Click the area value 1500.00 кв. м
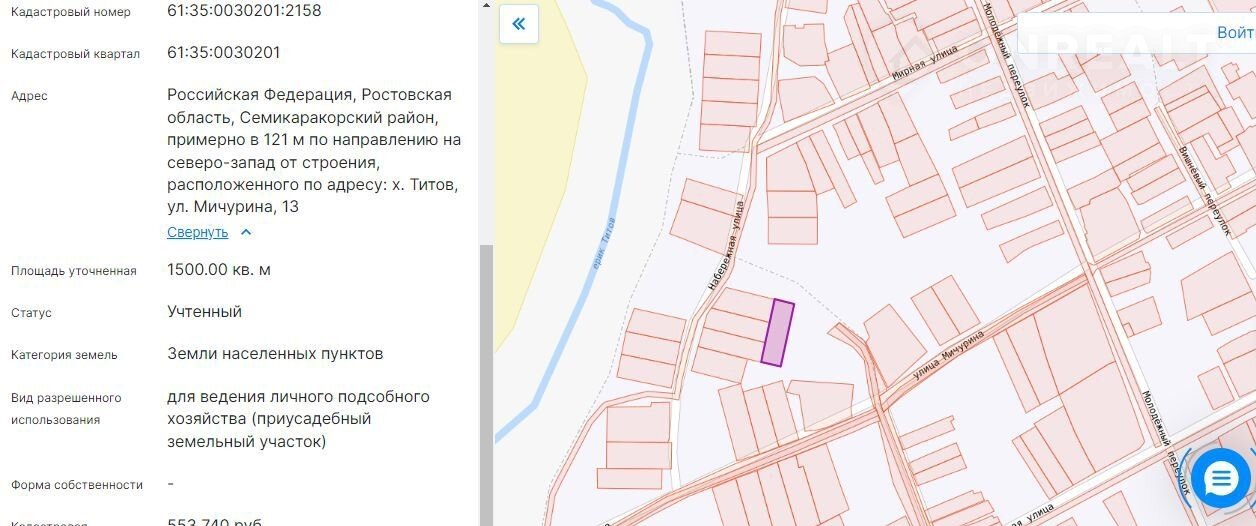The height and width of the screenshot is (526, 1256). click(218, 270)
